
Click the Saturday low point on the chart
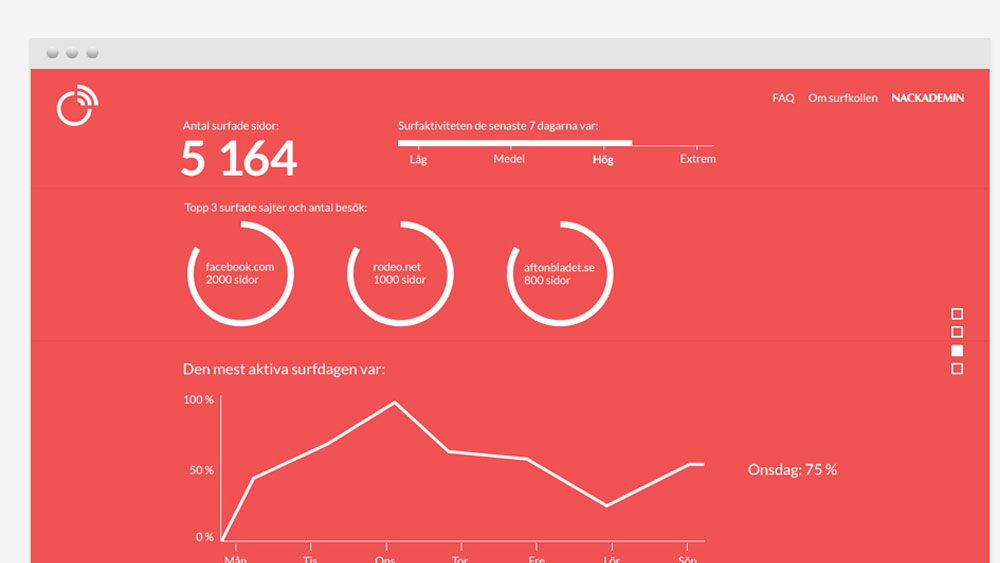click(607, 505)
